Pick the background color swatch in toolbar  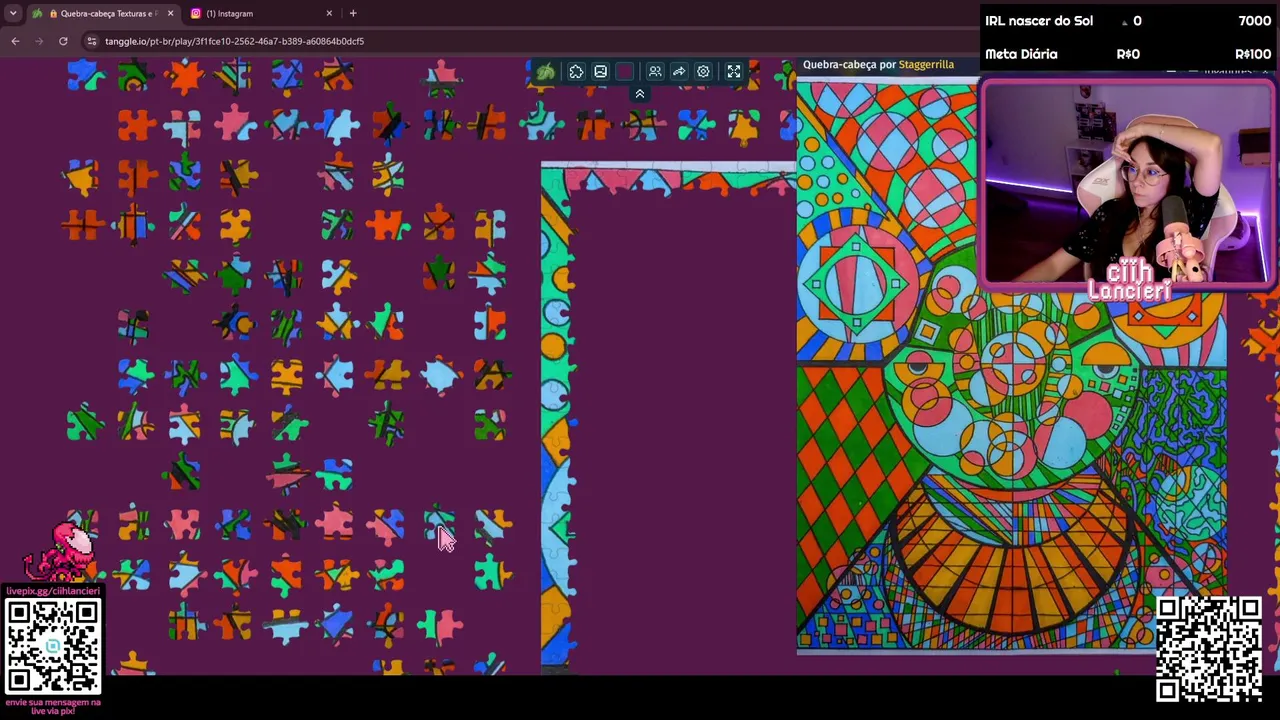(x=625, y=72)
